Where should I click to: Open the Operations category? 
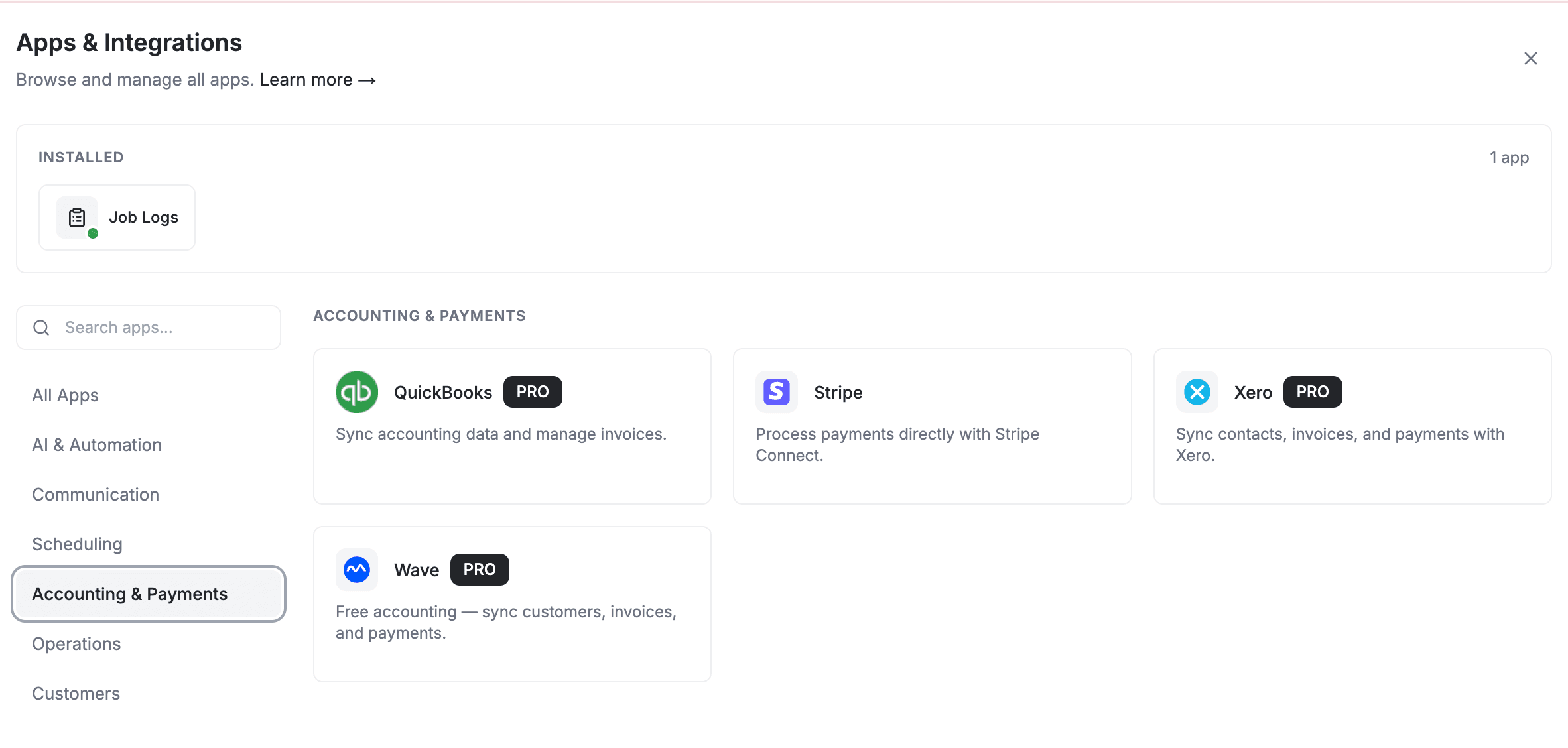coord(76,643)
